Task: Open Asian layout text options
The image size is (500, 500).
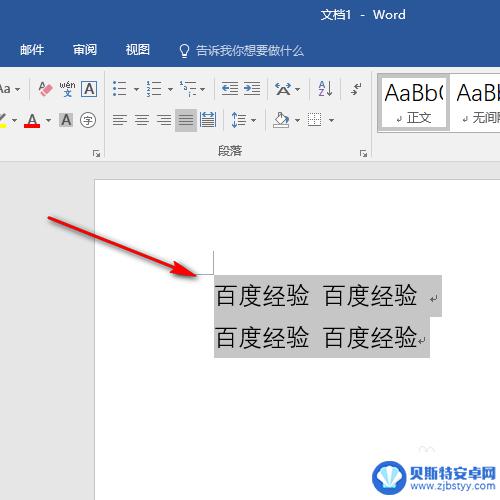Action: [x=287, y=89]
